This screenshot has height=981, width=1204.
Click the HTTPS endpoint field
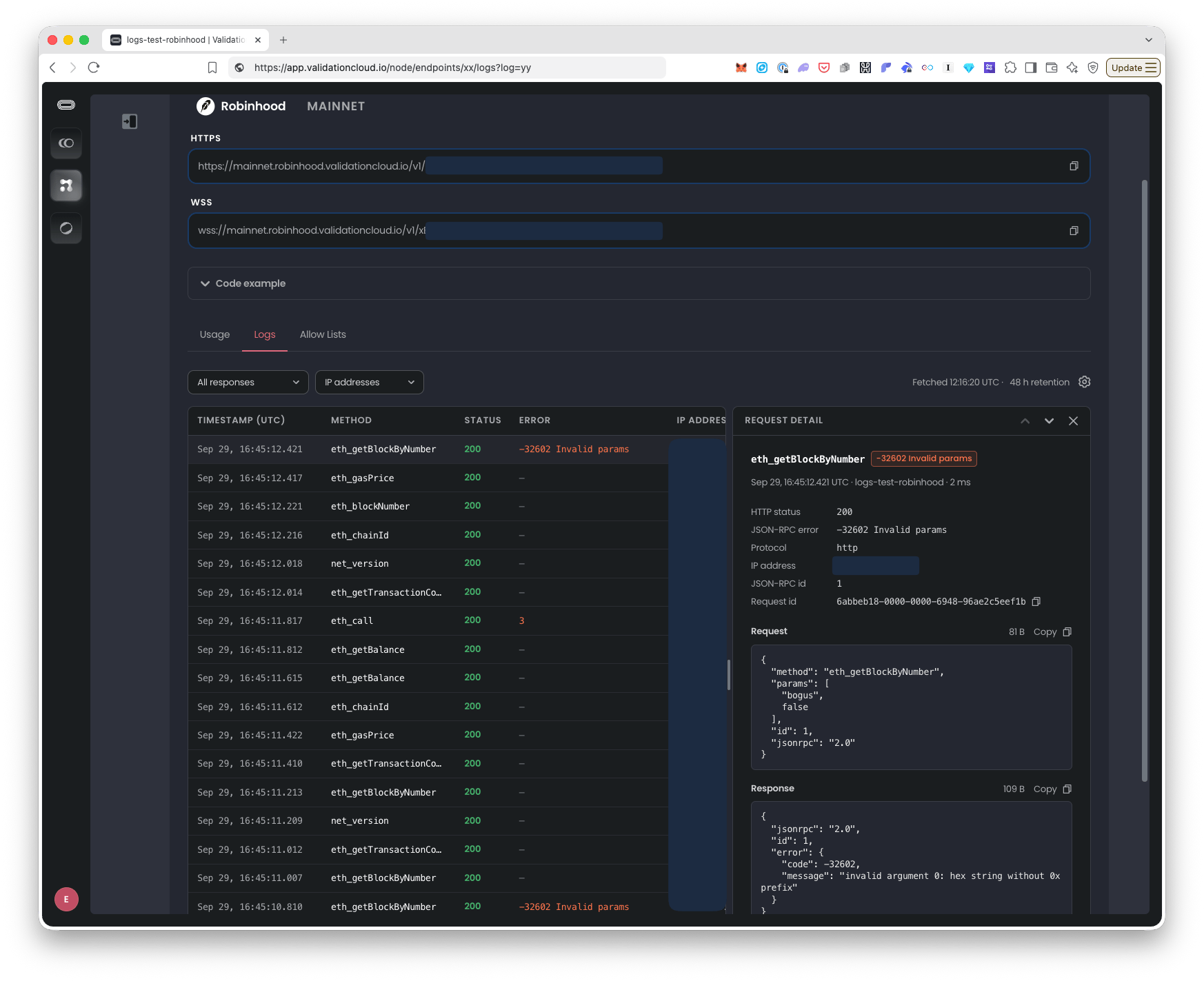click(639, 166)
